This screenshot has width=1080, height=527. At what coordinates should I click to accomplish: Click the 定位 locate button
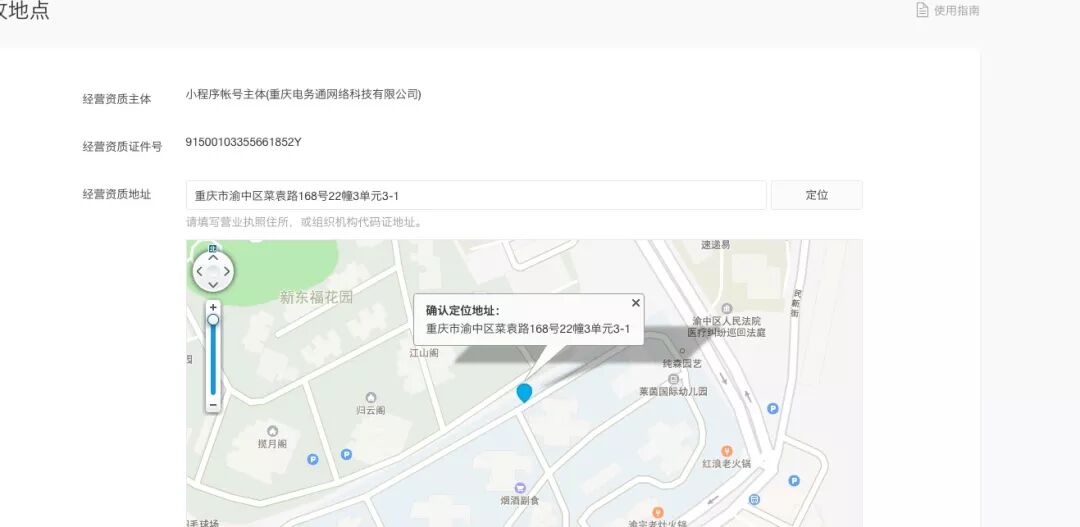pos(816,195)
